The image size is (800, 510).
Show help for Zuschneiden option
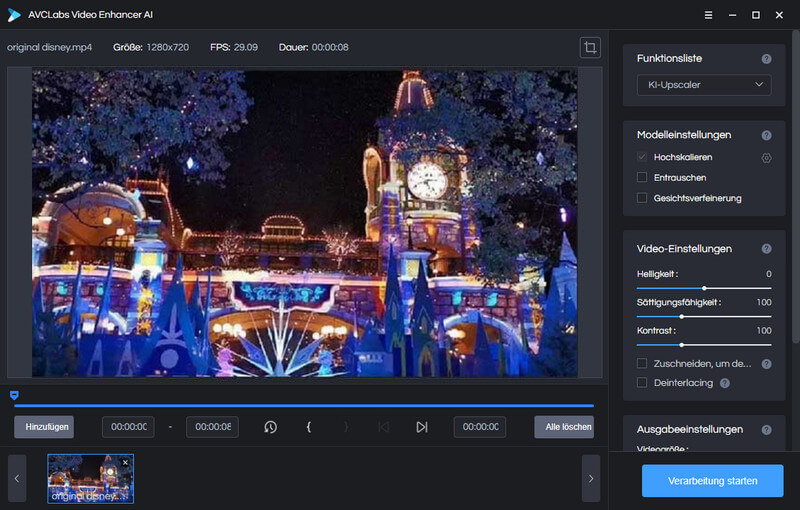coord(766,364)
